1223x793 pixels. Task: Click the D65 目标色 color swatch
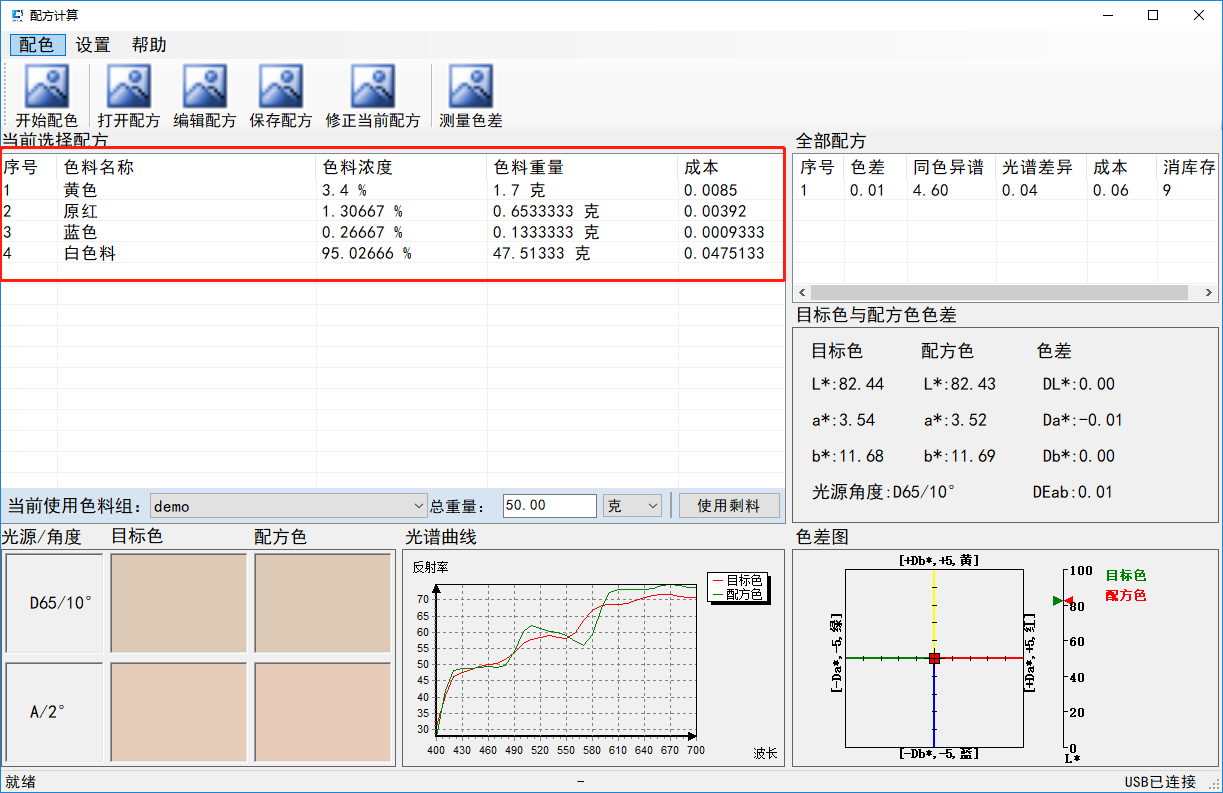click(178, 604)
